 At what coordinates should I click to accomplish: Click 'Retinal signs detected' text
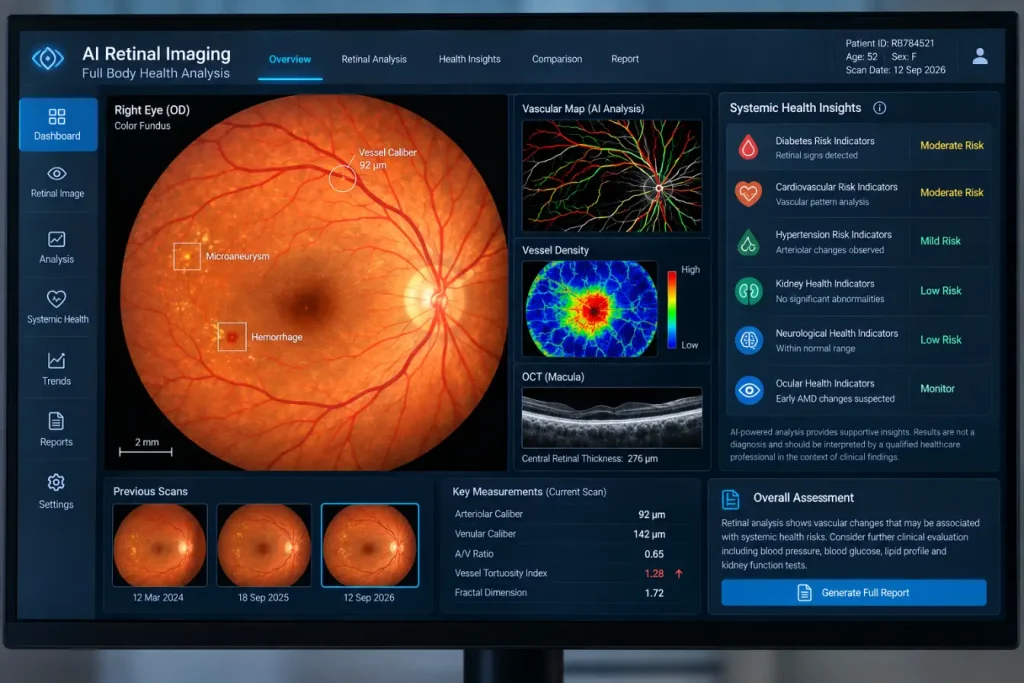click(x=816, y=155)
